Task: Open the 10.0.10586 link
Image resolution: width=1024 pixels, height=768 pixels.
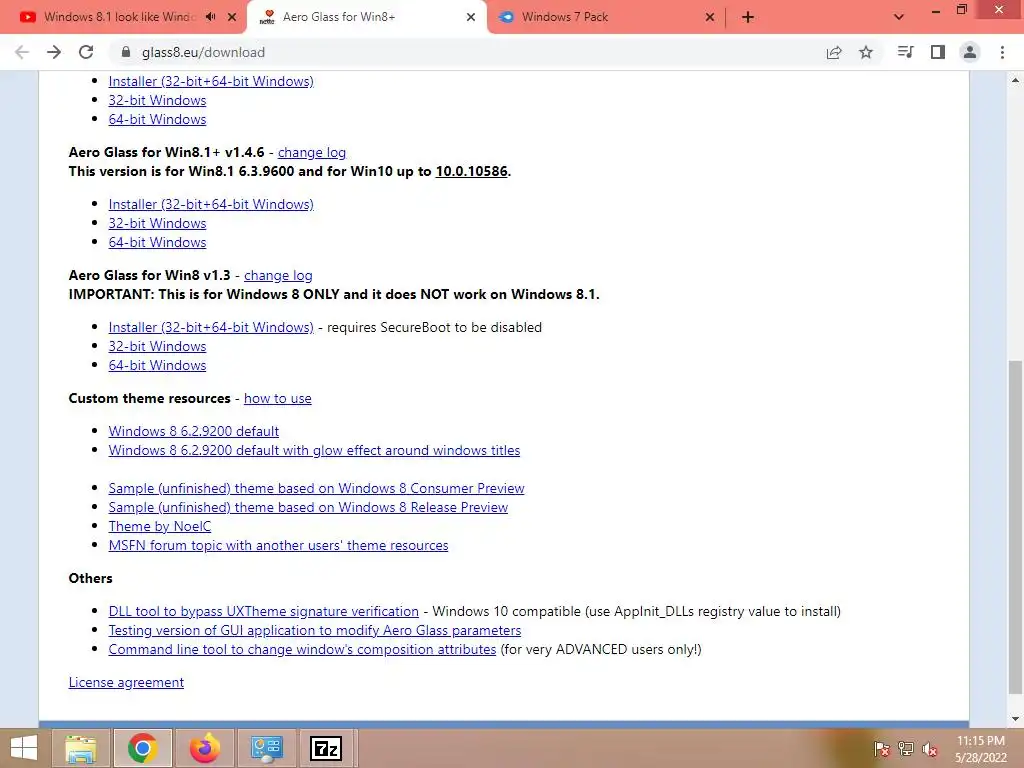Action: click(x=472, y=171)
